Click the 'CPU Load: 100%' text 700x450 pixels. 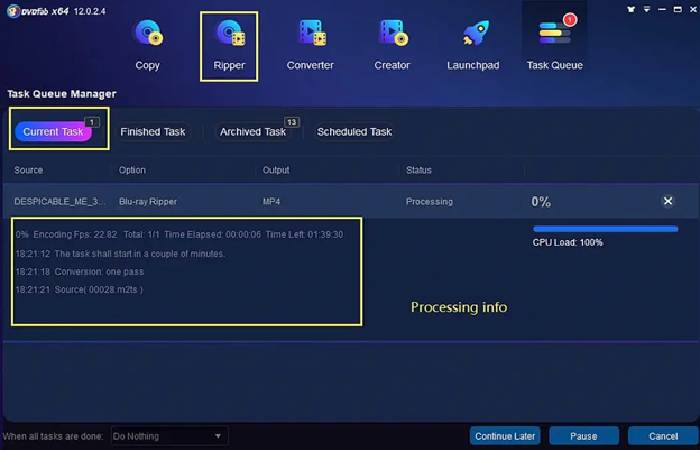coord(567,242)
